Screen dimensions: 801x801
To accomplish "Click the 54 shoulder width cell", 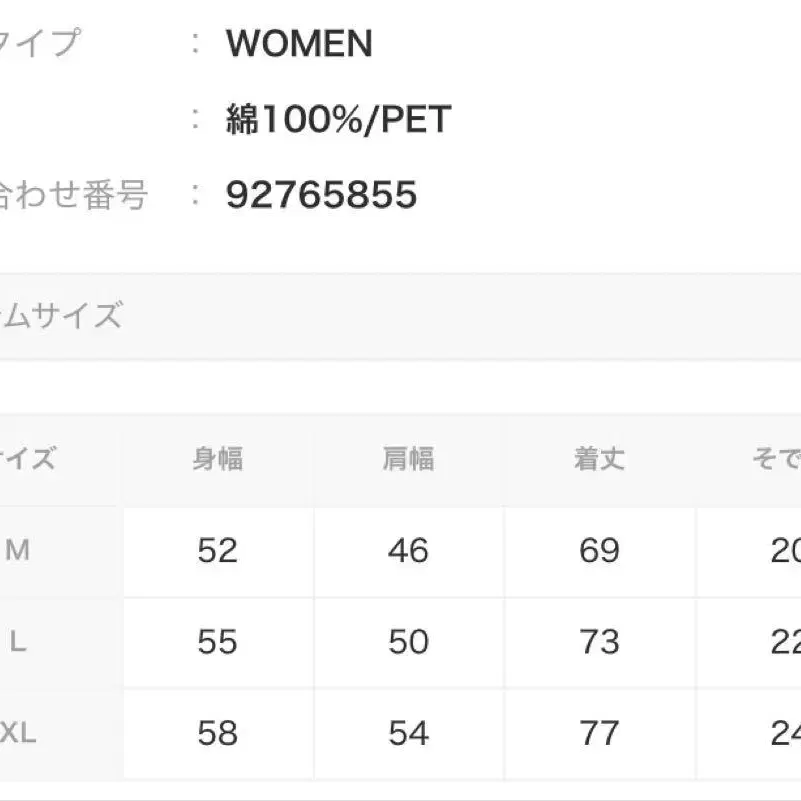I will point(408,734).
